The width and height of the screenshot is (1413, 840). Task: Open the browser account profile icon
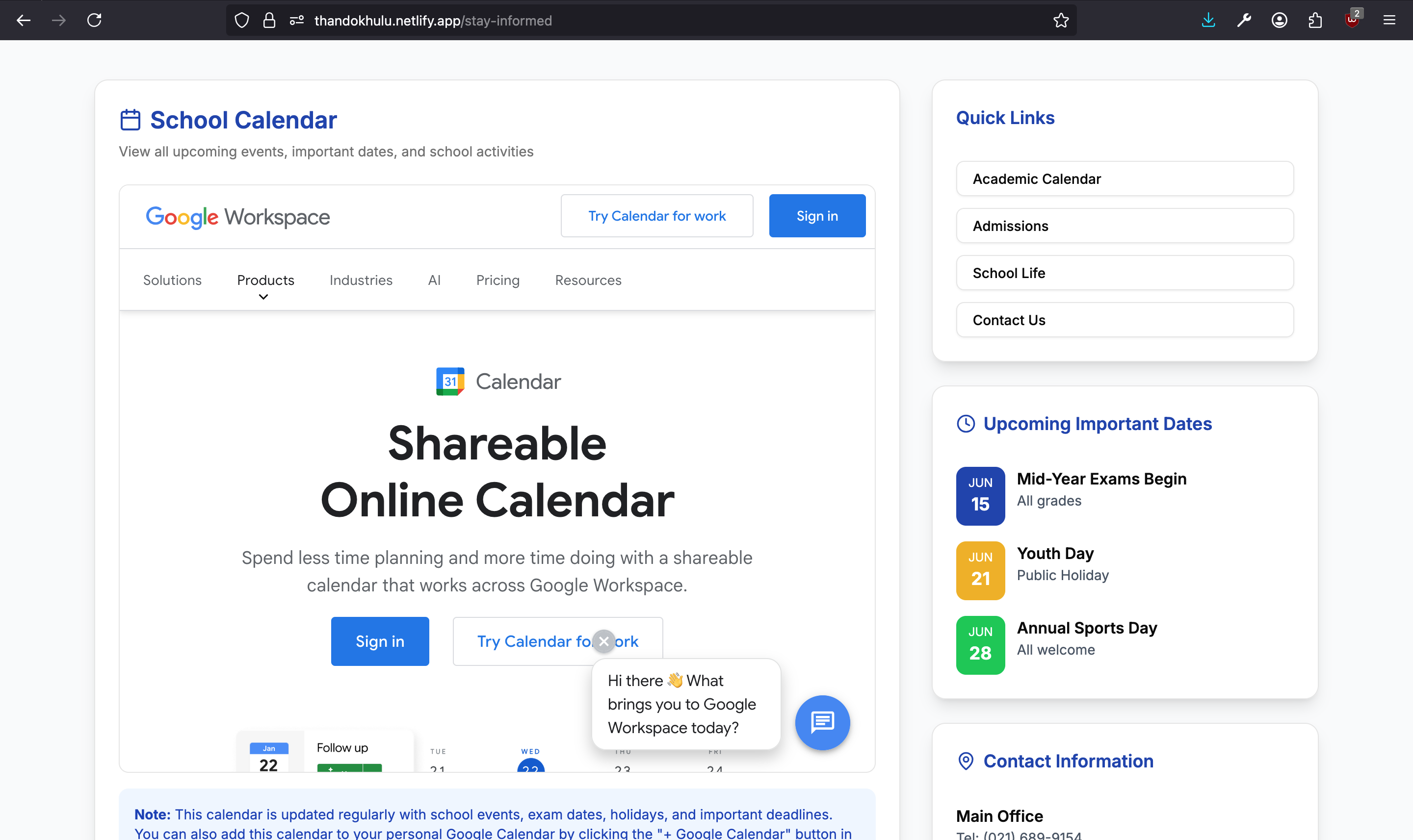click(x=1280, y=21)
